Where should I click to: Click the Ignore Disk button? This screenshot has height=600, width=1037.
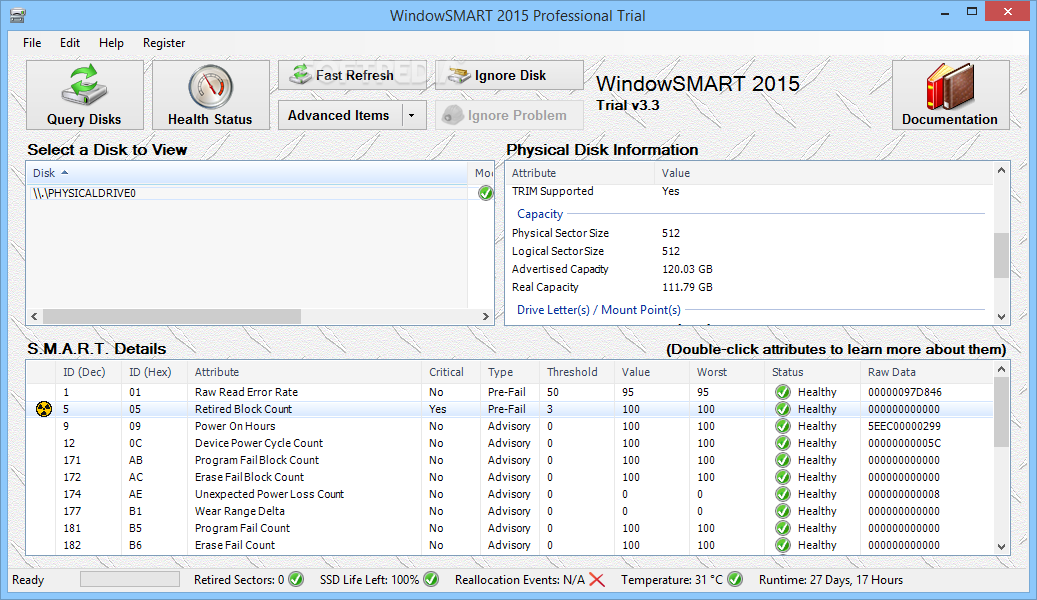click(509, 75)
